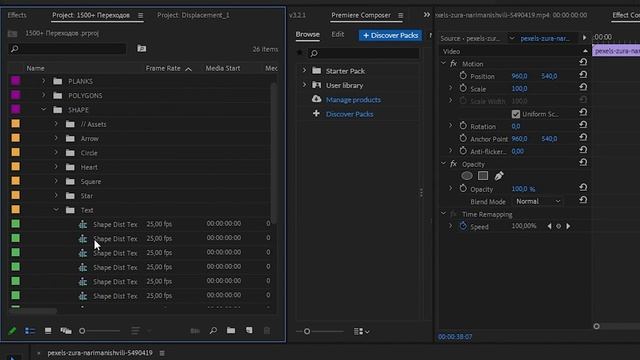
Task: Reset Opacity effect
Action: 583,163
